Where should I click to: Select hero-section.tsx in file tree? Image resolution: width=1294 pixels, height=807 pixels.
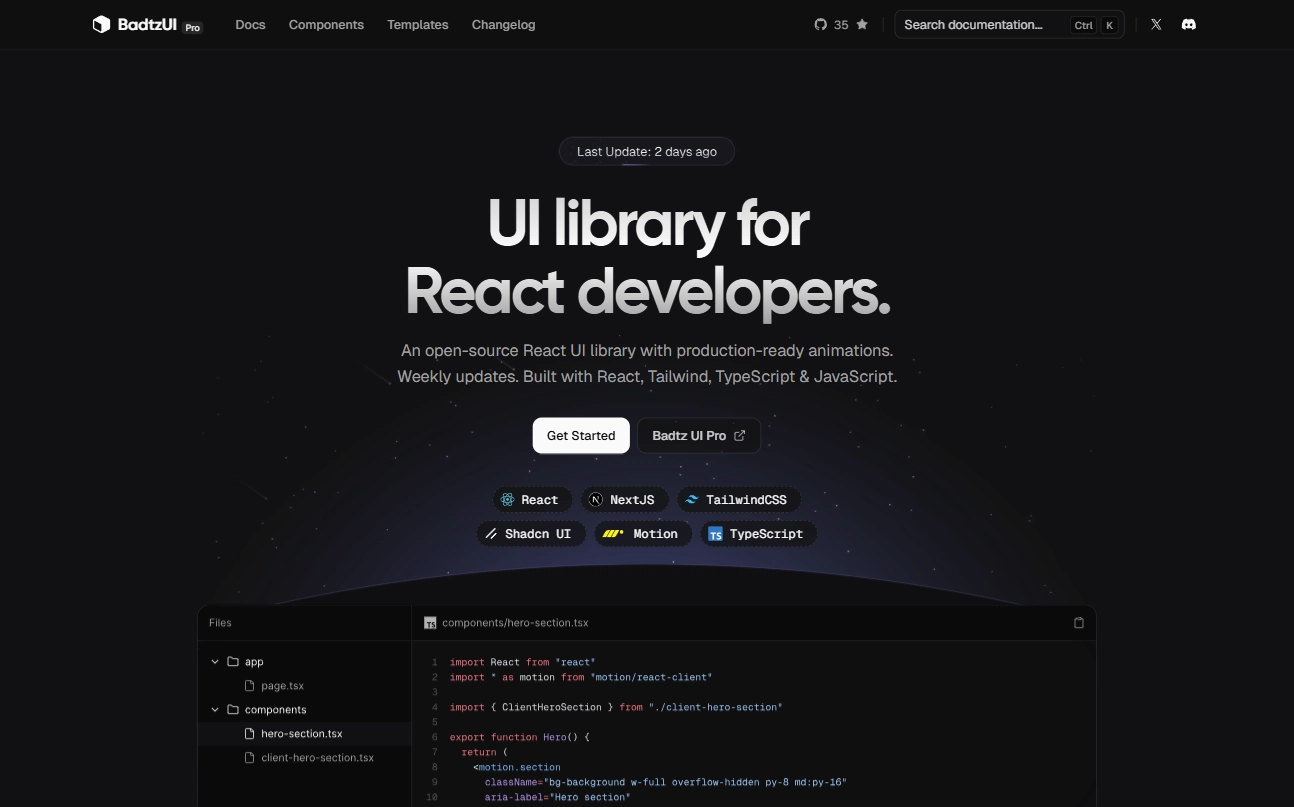click(x=302, y=734)
